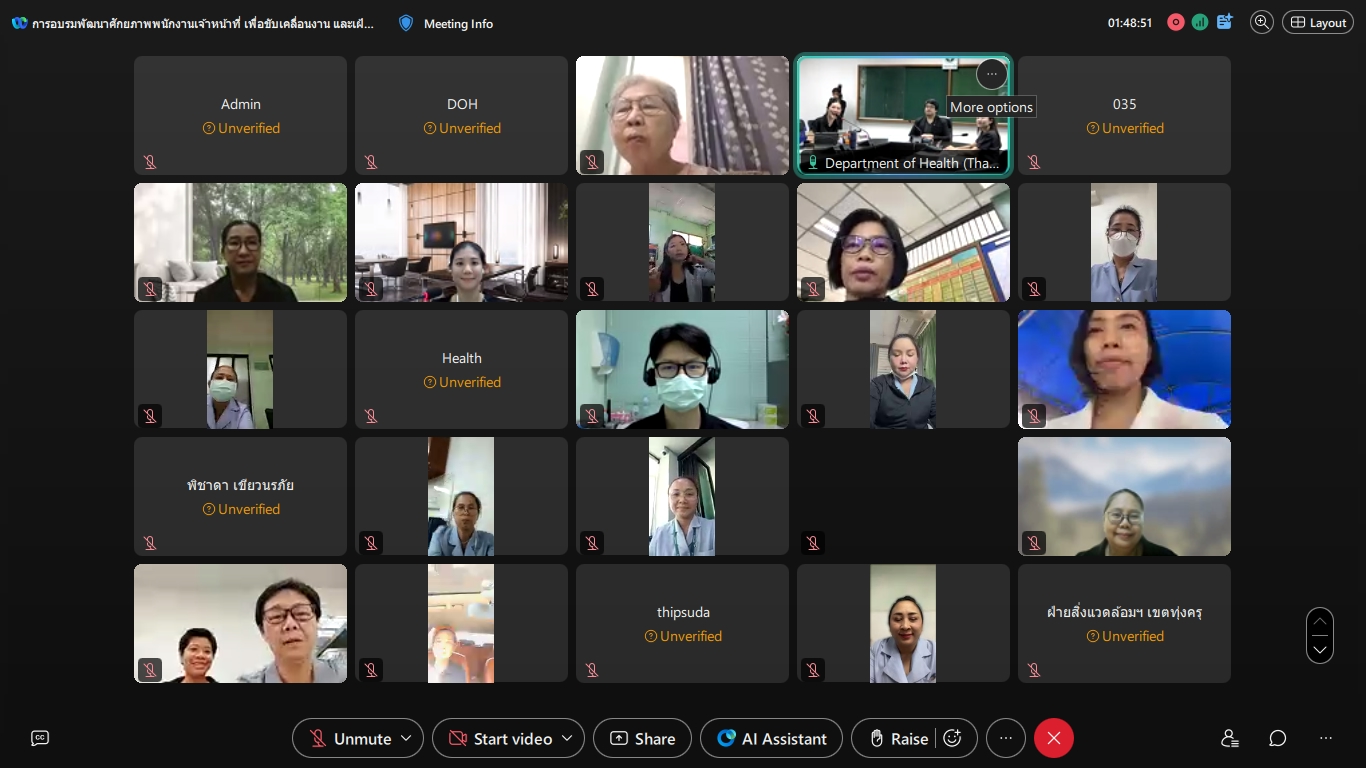Open the green meeting statistics icon
1366x768 pixels.
(x=1200, y=22)
